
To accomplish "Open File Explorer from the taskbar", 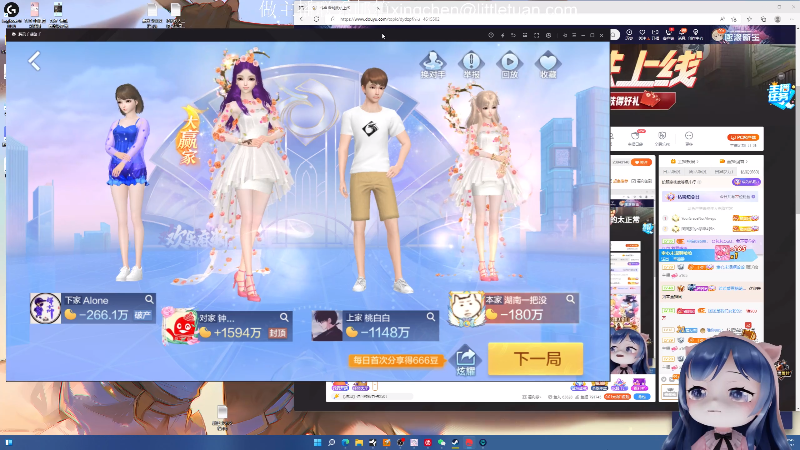I will [x=359, y=442].
